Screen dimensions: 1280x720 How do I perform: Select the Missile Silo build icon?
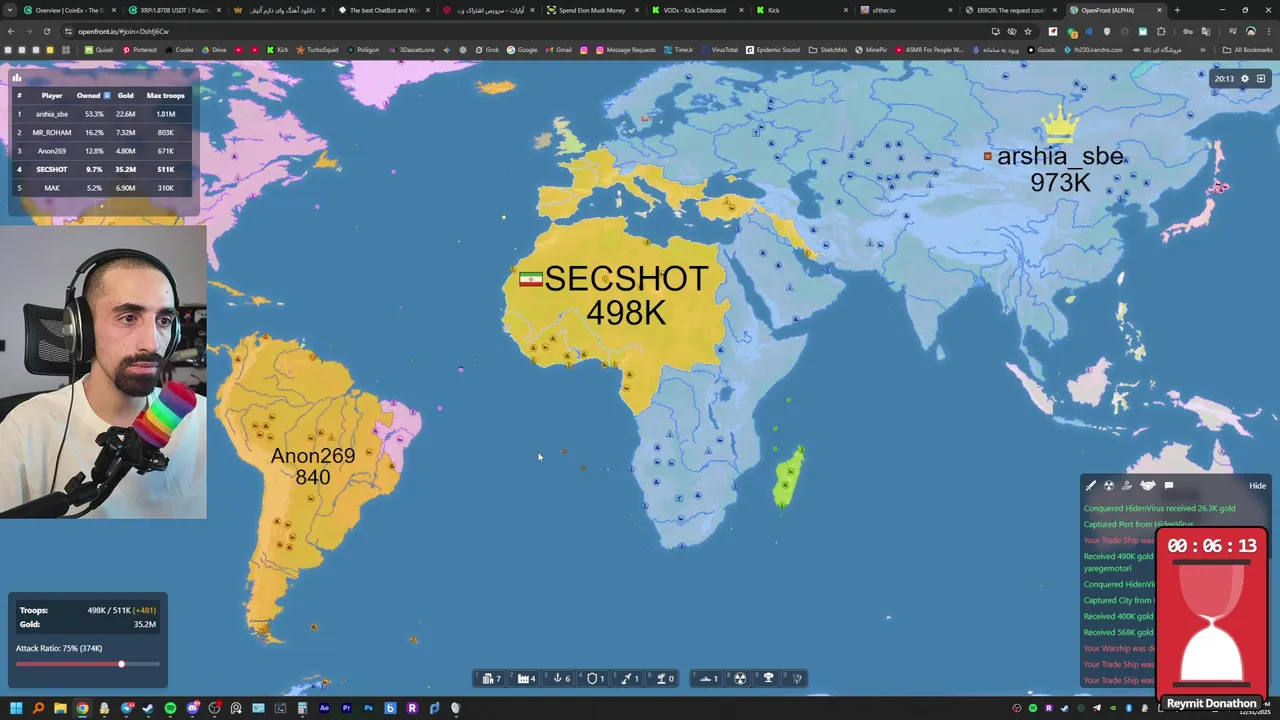point(626,678)
